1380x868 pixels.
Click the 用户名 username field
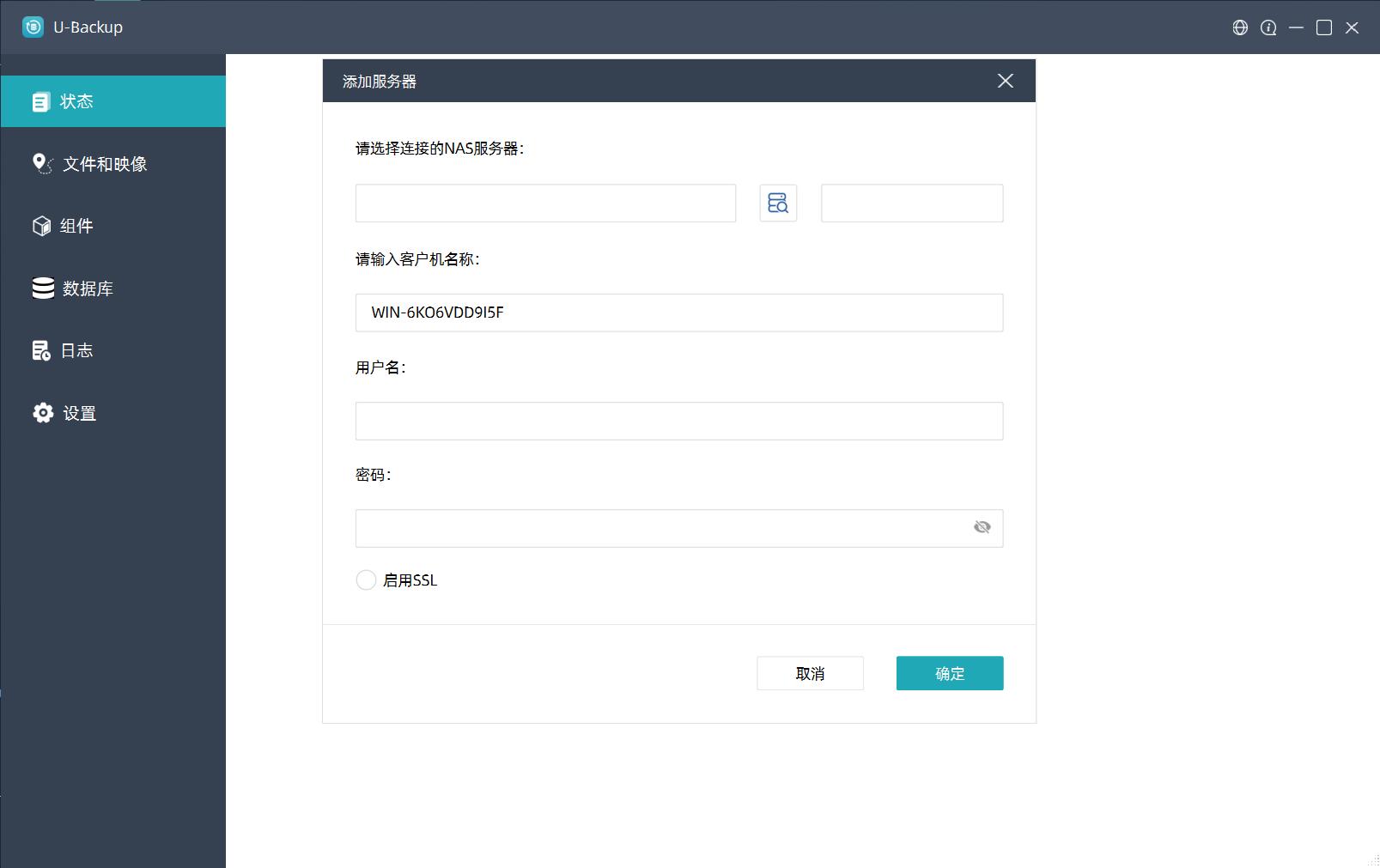[678, 421]
